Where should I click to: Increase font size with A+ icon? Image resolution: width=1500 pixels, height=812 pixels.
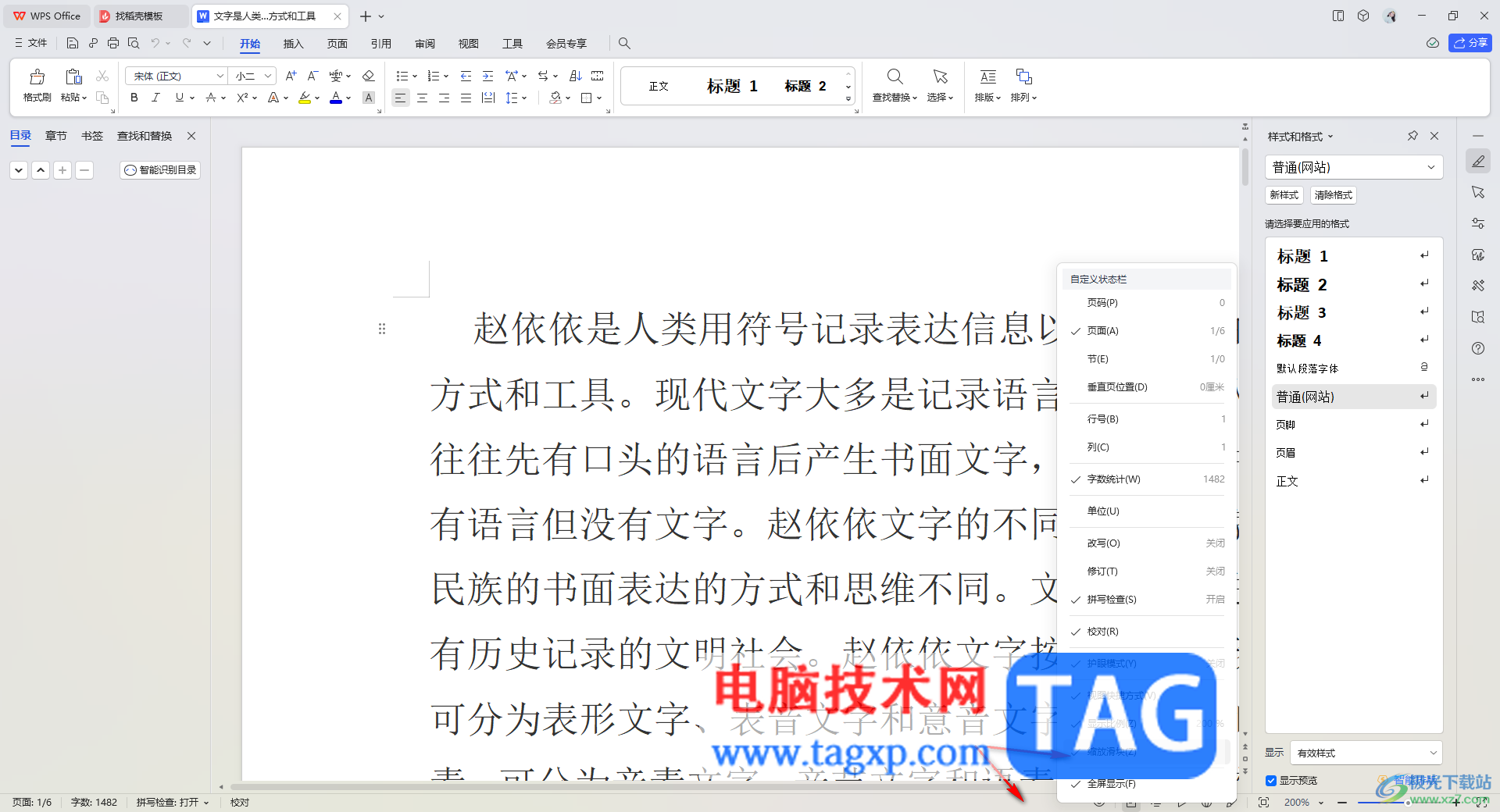[x=291, y=76]
